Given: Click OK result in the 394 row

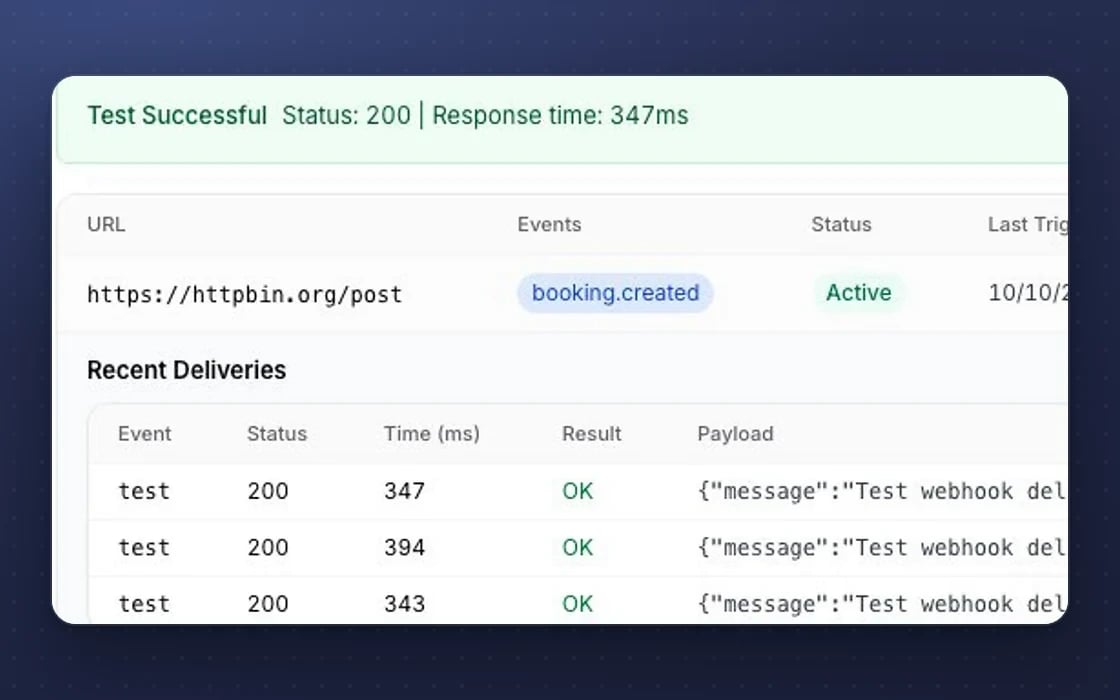Looking at the screenshot, I should click(577, 547).
